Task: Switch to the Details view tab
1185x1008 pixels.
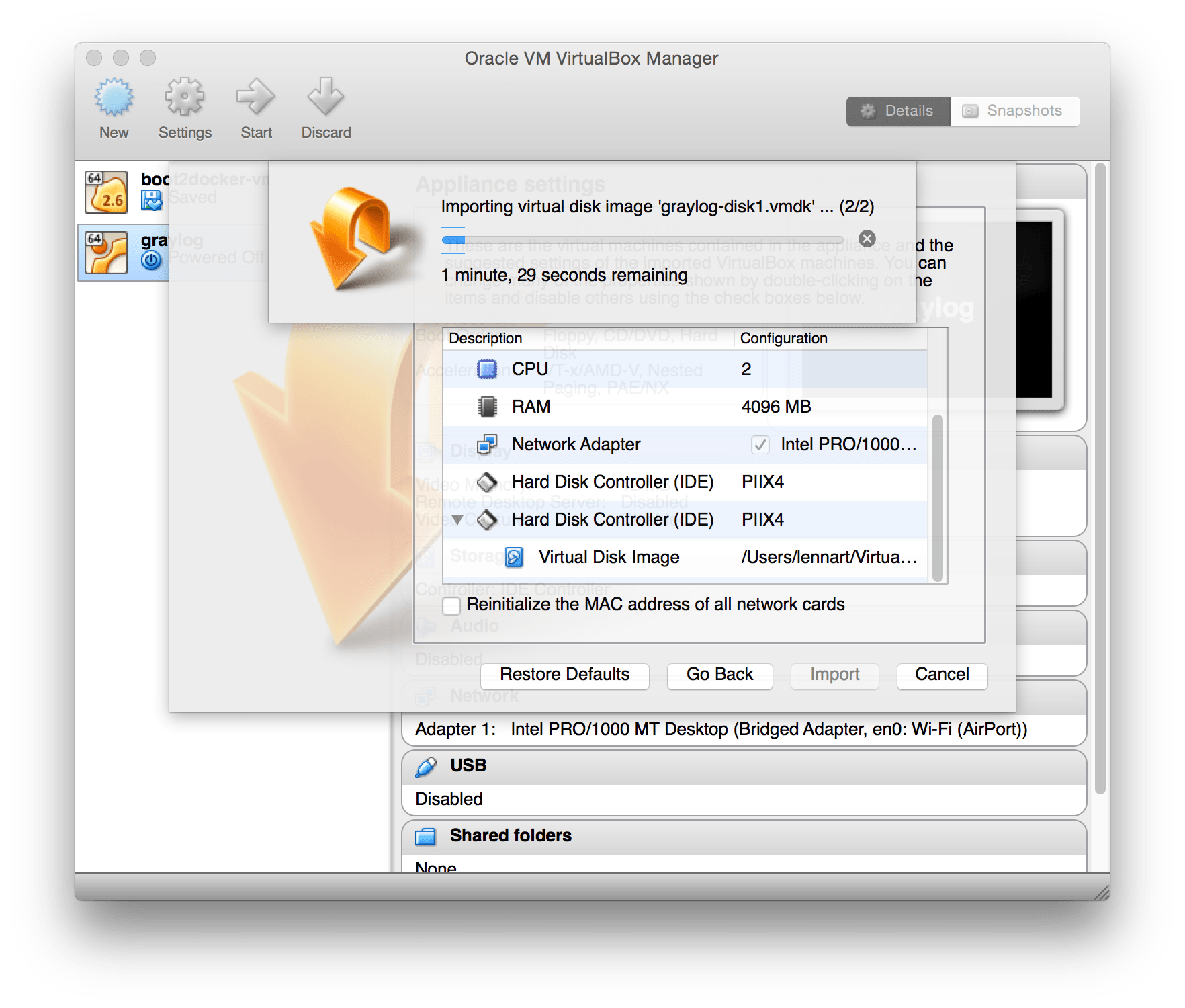Action: [x=898, y=111]
